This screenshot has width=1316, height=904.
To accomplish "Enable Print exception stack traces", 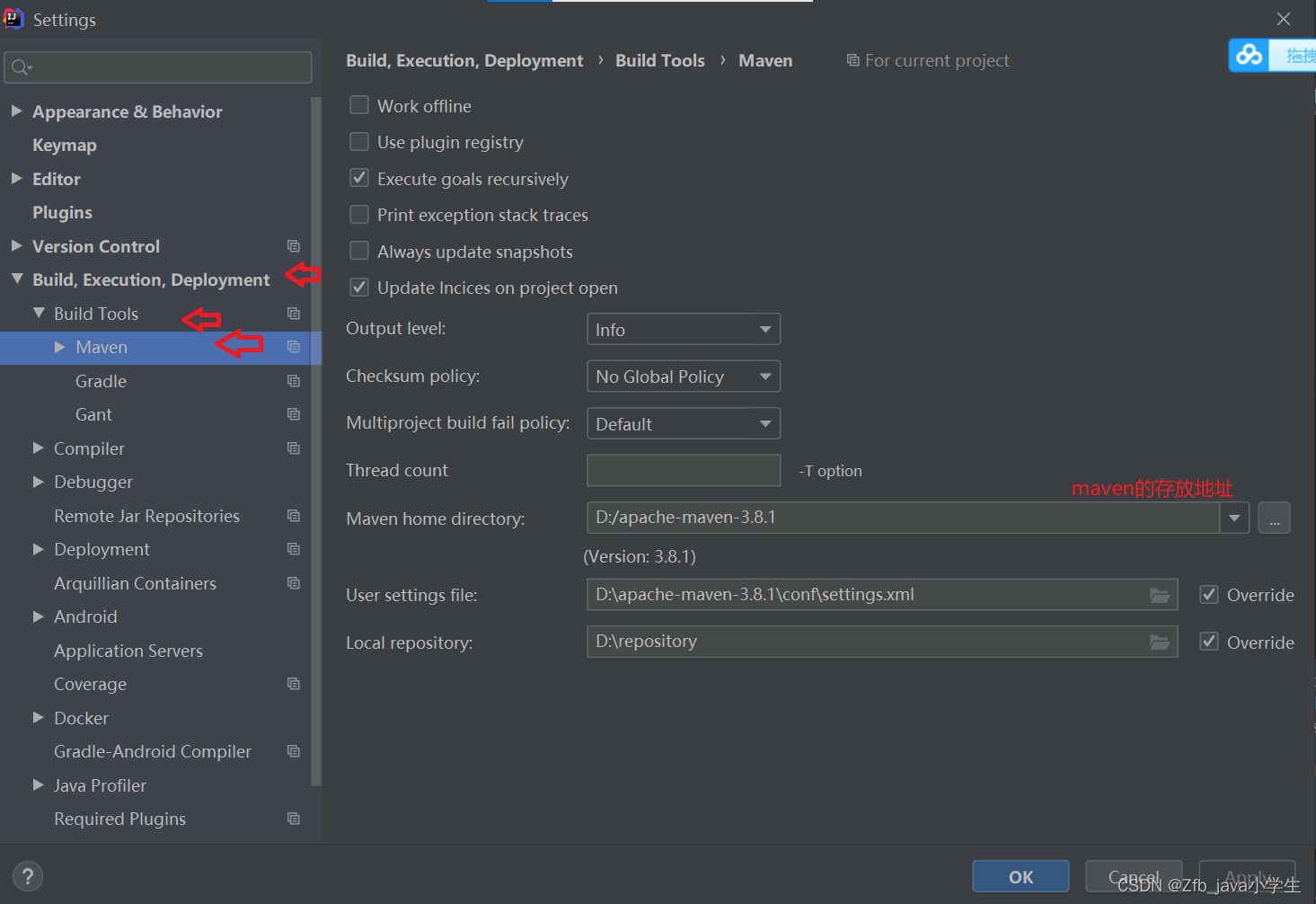I will click(359, 215).
